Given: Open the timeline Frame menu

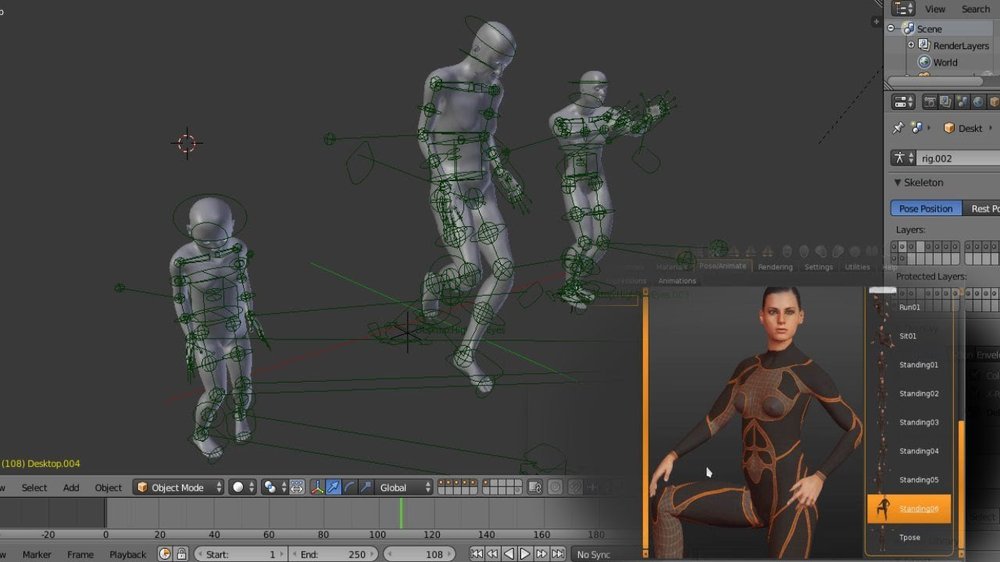Looking at the screenshot, I should coord(80,554).
